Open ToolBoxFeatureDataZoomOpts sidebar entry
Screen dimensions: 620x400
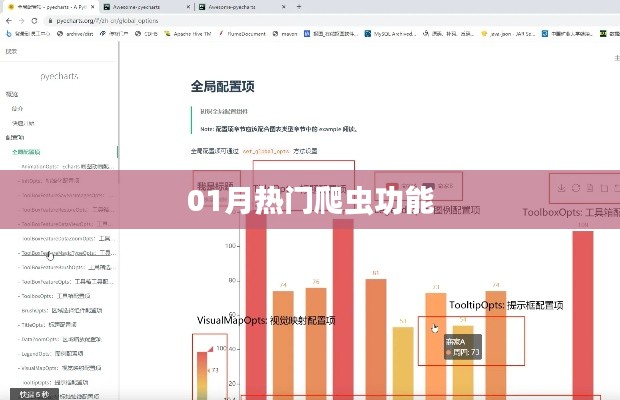coord(67,238)
